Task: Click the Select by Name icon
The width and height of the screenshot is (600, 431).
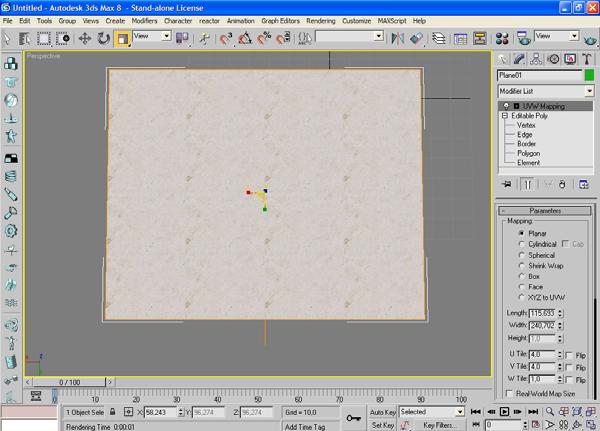Action: click(x=24, y=38)
